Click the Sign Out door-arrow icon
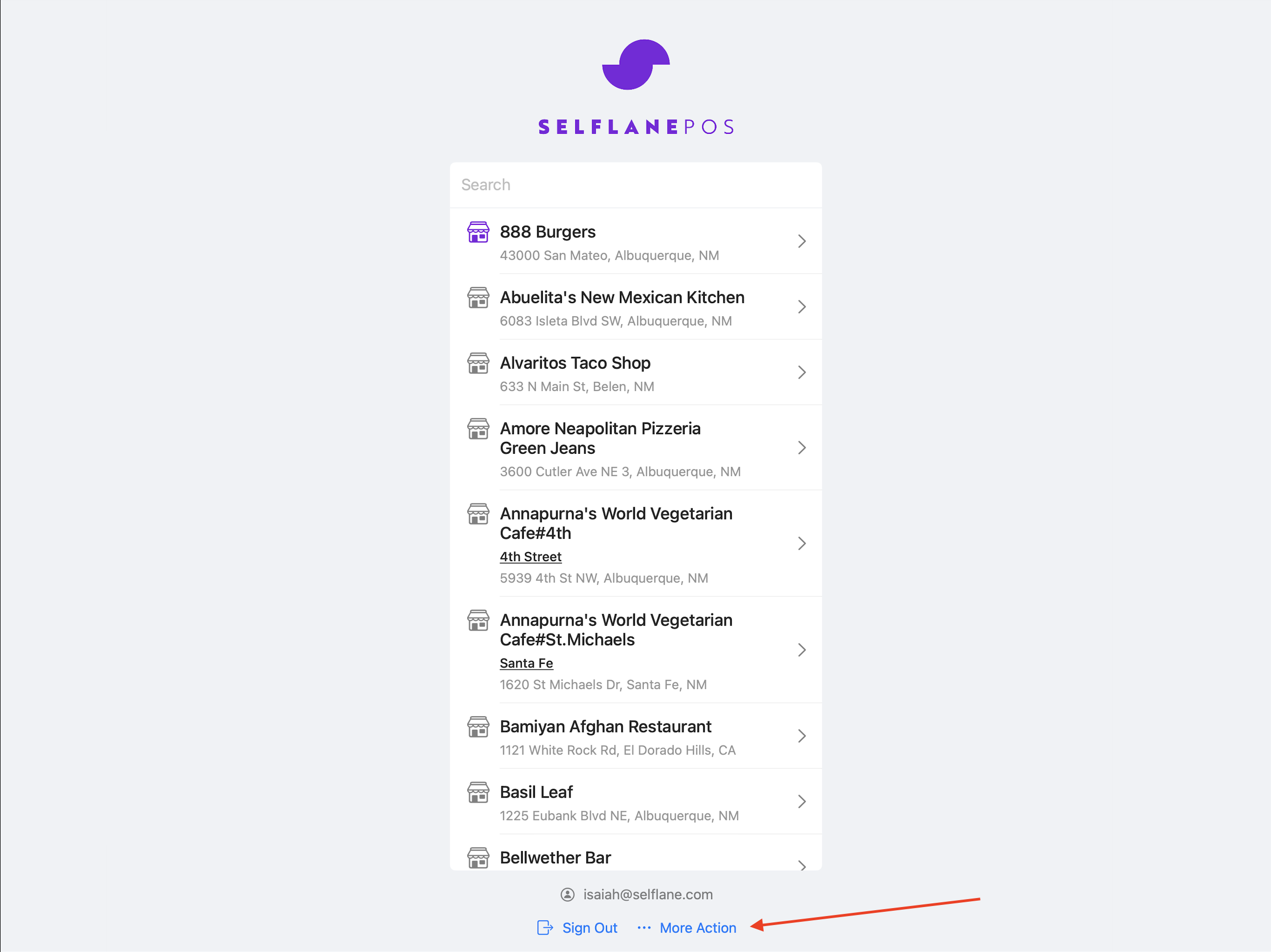The height and width of the screenshot is (952, 1271). pyautogui.click(x=544, y=928)
